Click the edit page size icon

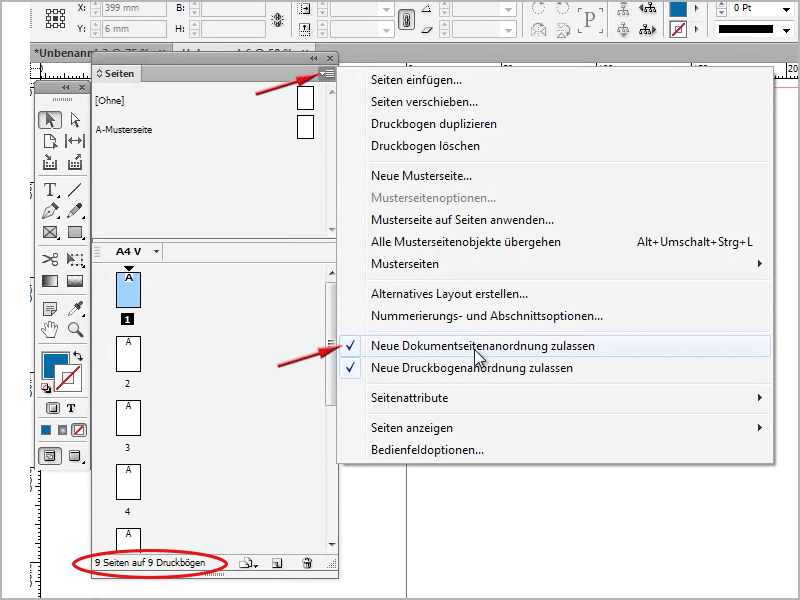pos(248,563)
